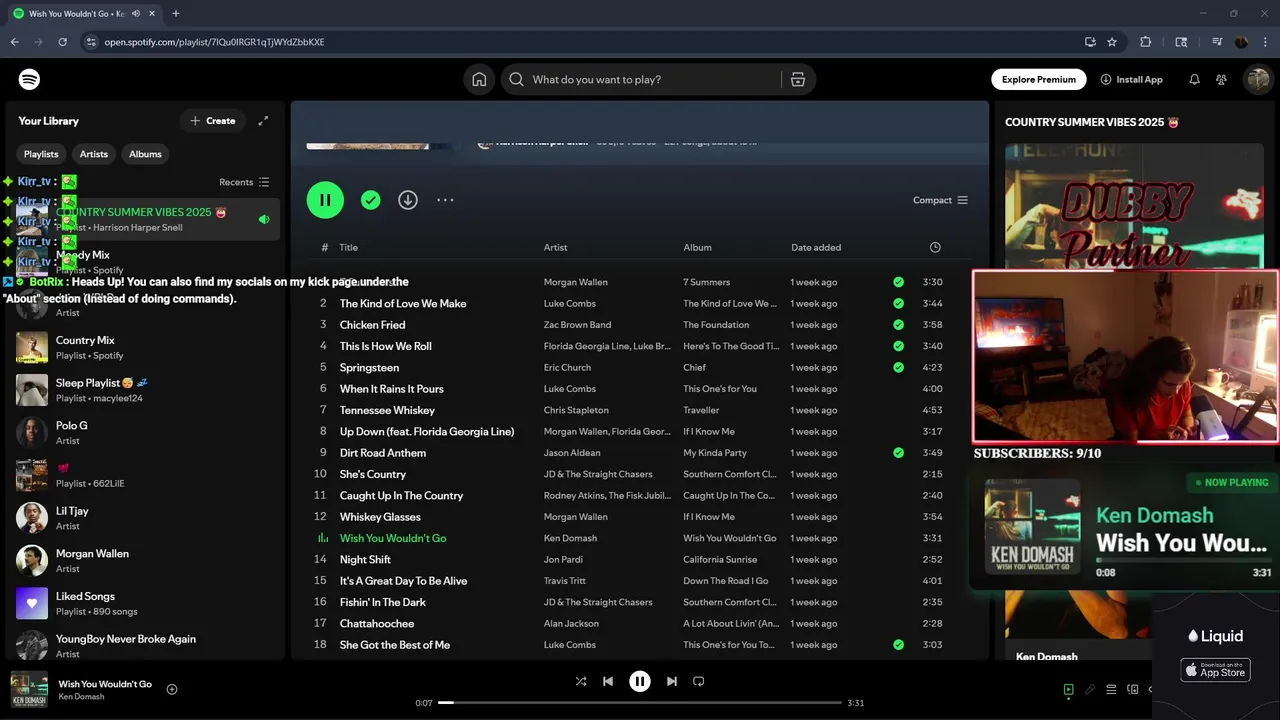1280x720 pixels.
Task: Download the playlist with arrow icon
Action: (408, 200)
